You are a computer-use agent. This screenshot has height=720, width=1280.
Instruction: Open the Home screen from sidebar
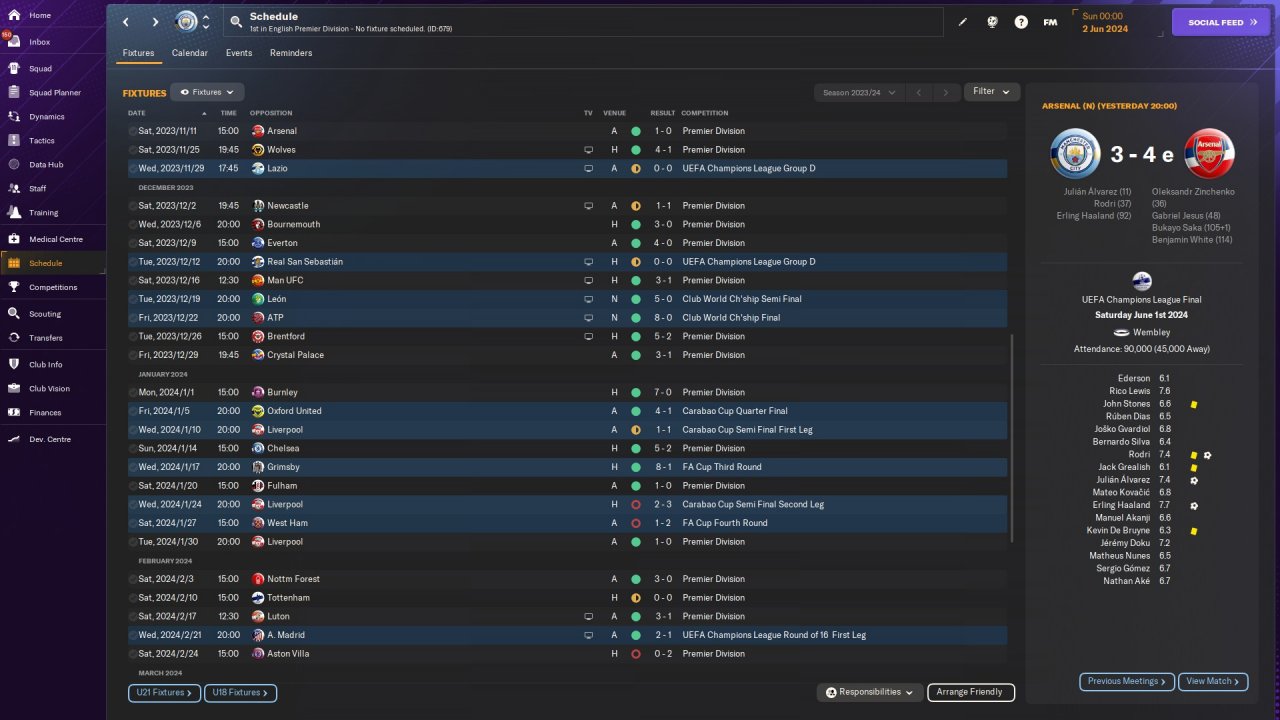(40, 16)
